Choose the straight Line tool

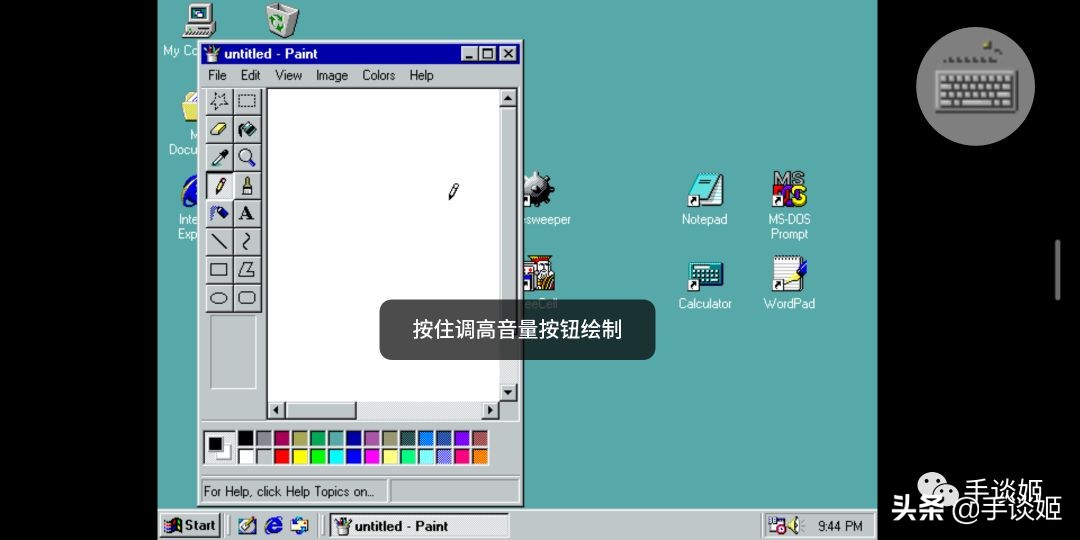click(x=219, y=242)
